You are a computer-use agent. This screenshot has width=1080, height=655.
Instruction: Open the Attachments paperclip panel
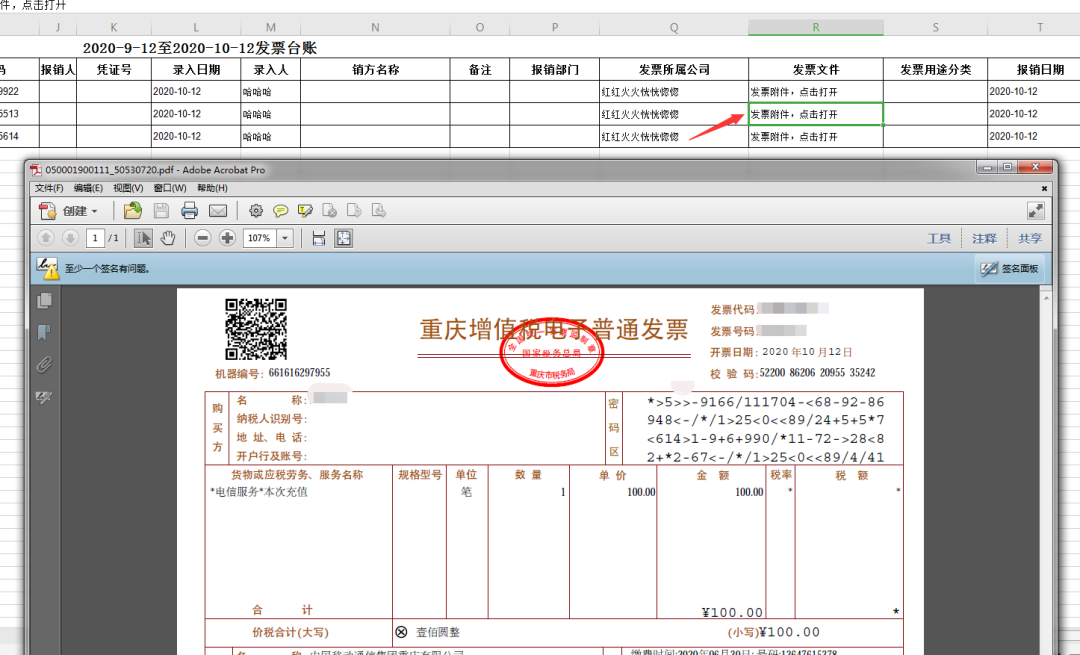41,365
